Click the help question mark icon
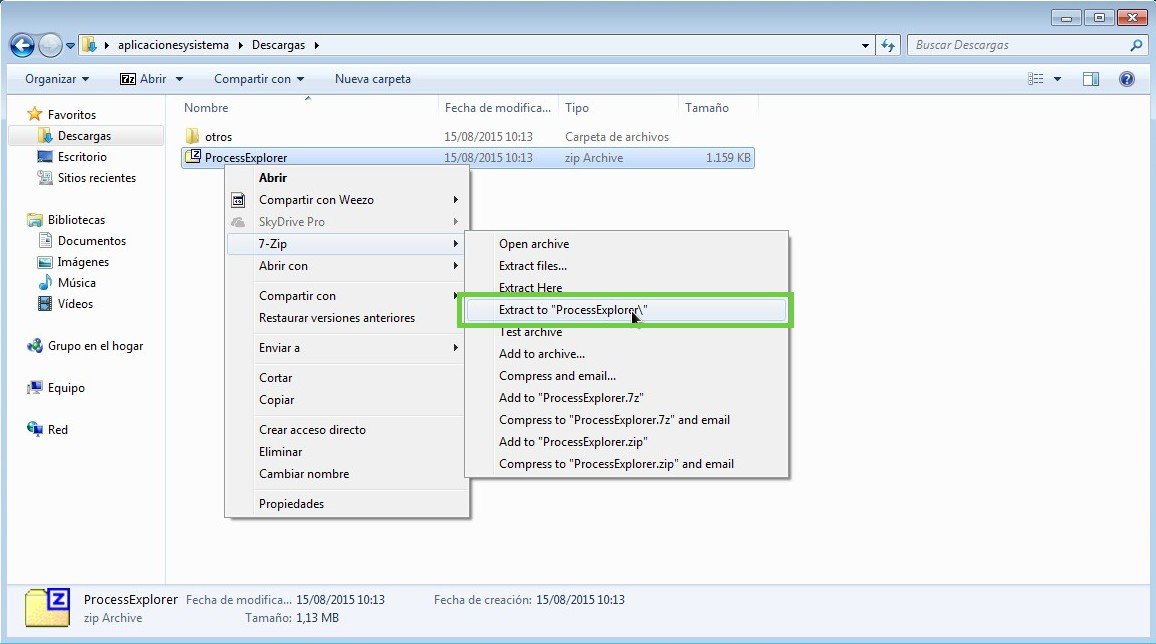This screenshot has height=644, width=1156. (x=1127, y=79)
